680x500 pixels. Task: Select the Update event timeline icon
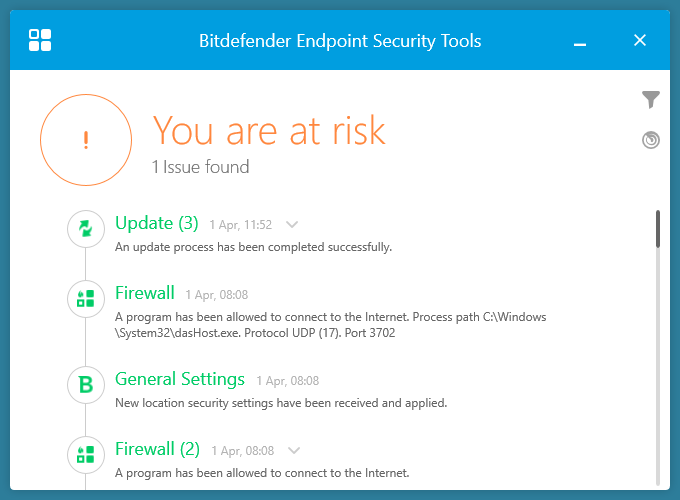click(x=86, y=229)
